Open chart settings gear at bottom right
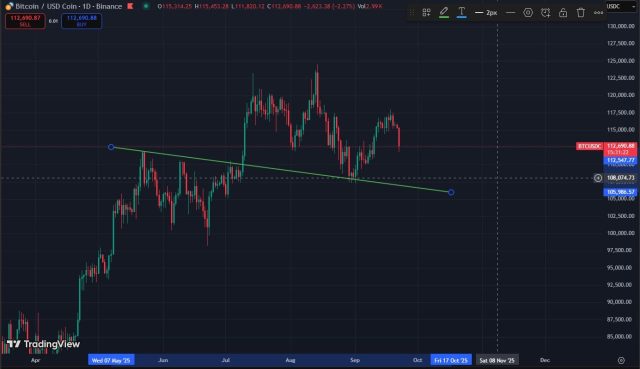The image size is (640, 369). click(621, 360)
